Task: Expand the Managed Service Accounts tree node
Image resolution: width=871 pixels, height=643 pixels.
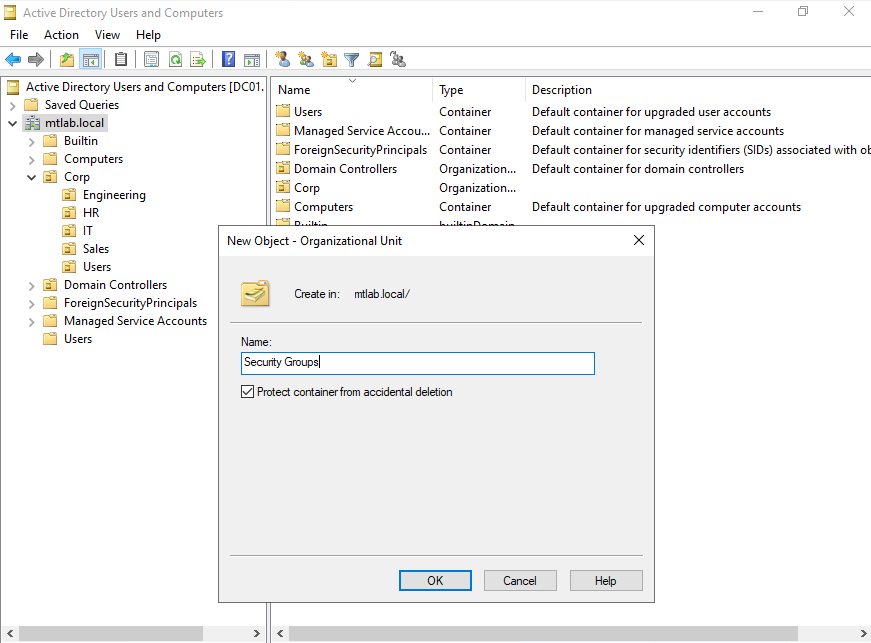Action: coord(32,322)
